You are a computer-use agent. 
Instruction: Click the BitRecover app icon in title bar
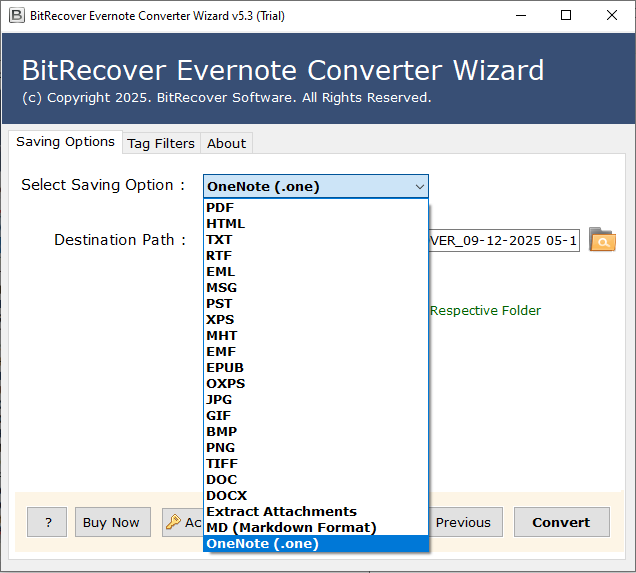17,15
